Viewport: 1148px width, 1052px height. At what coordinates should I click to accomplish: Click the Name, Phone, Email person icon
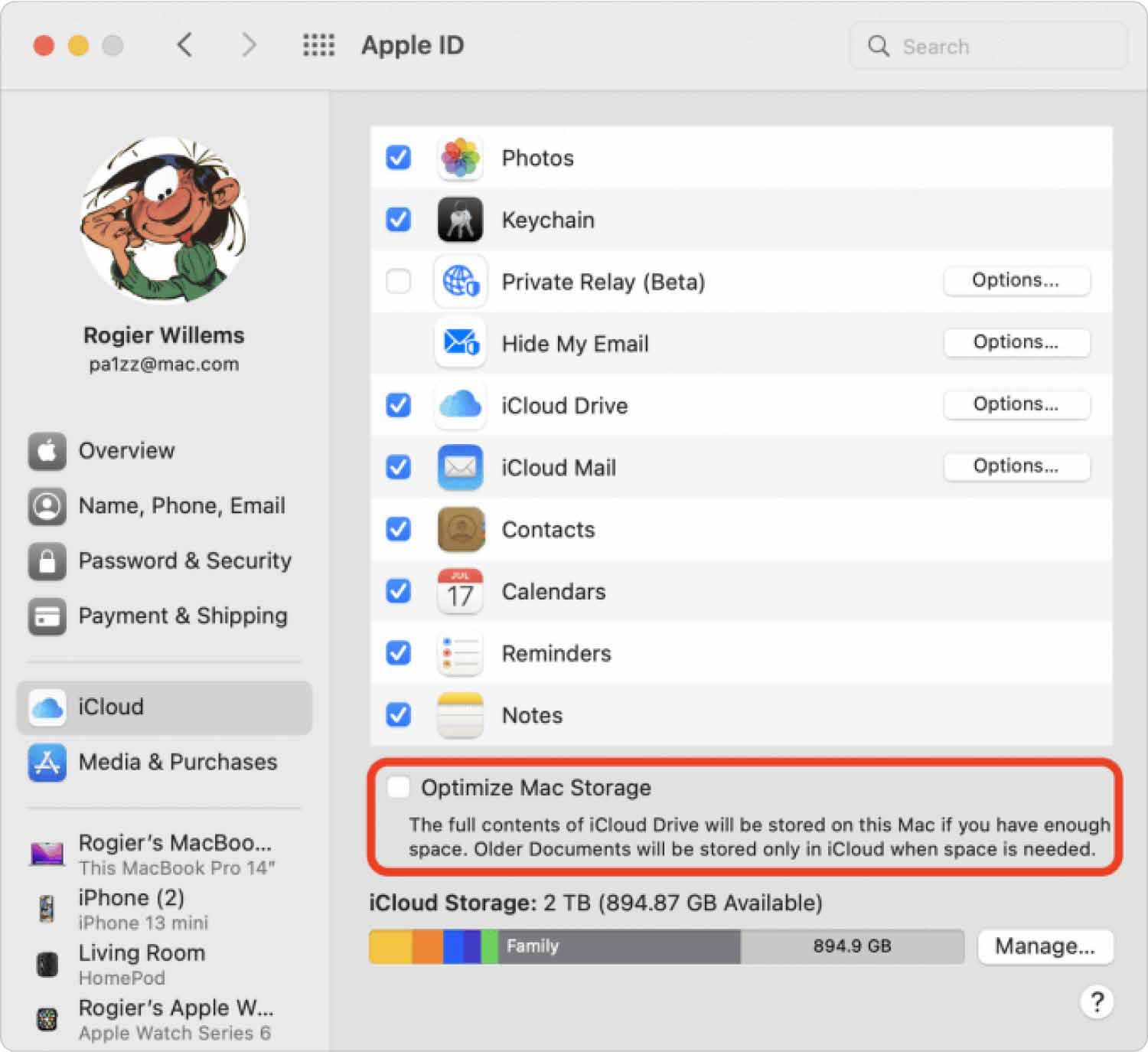[x=47, y=506]
